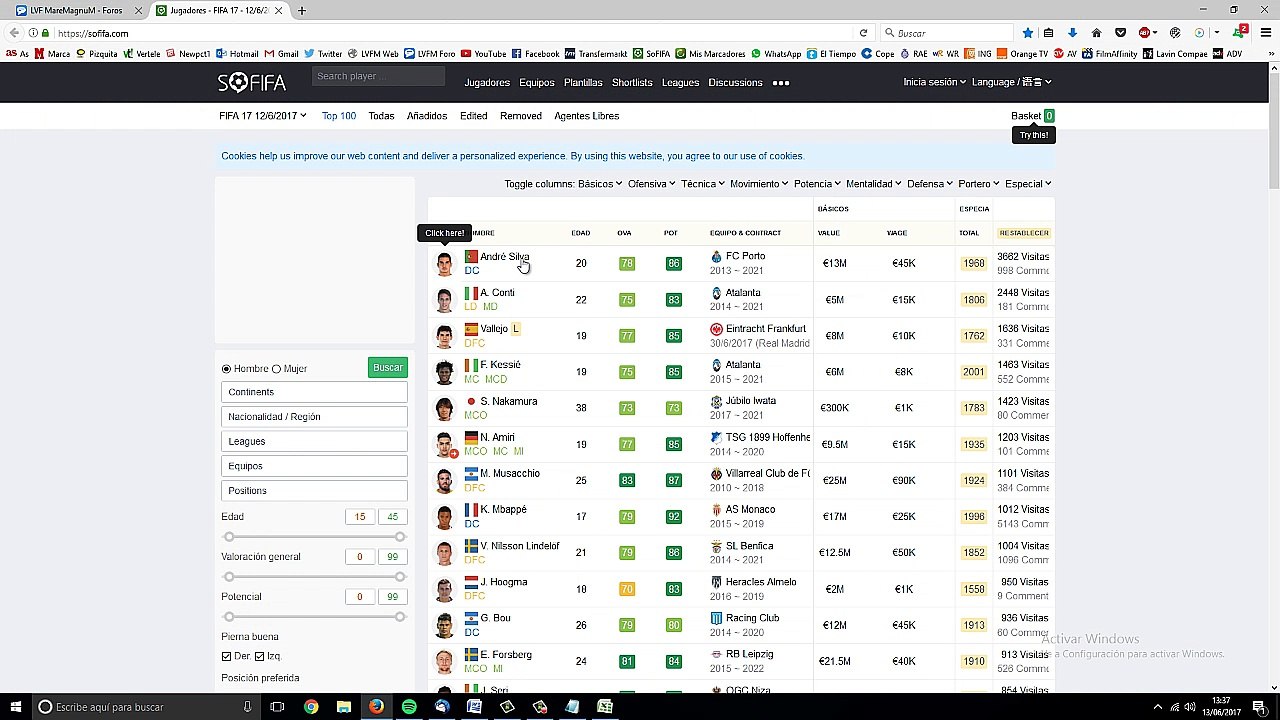
Task: Click the green Buscar button
Action: coord(388,368)
